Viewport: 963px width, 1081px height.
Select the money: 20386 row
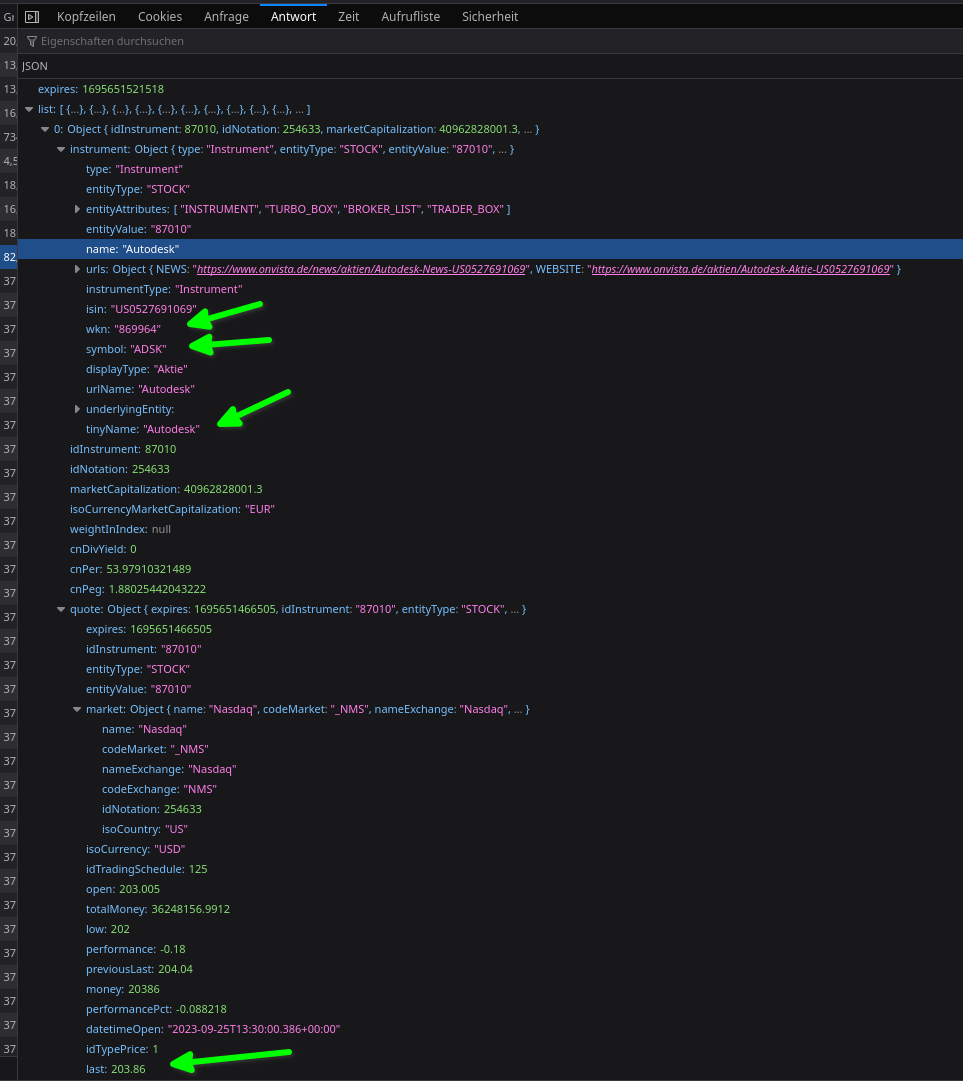coord(490,989)
